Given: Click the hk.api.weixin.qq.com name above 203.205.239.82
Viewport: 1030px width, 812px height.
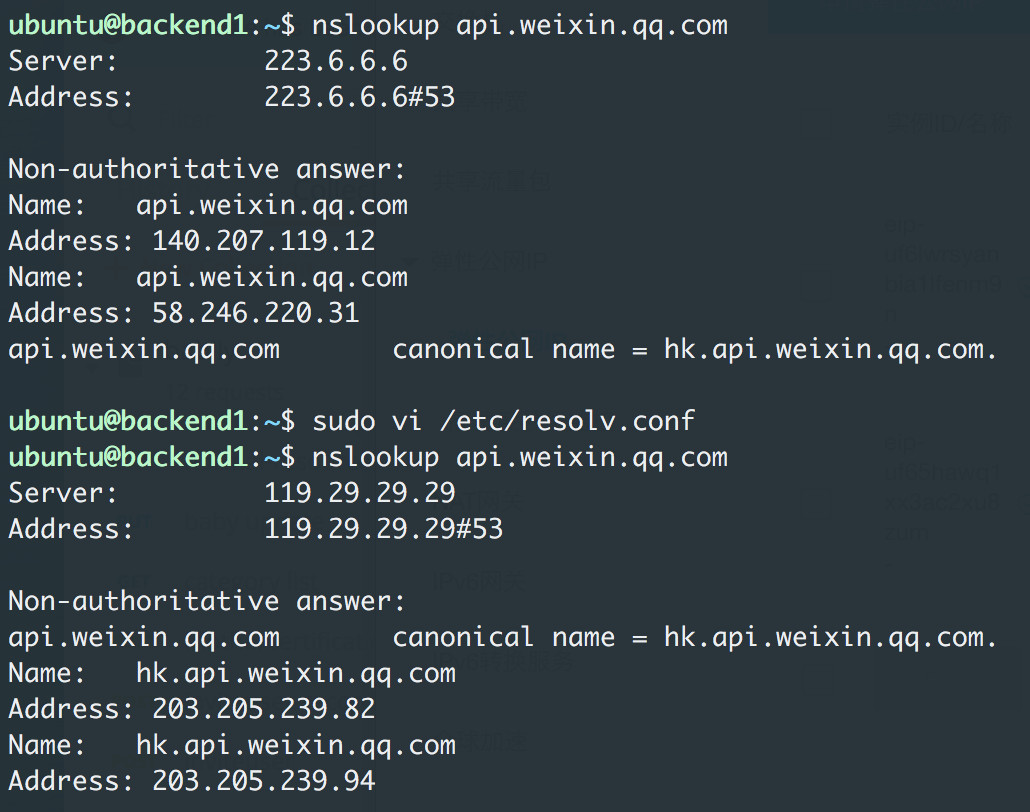Looking at the screenshot, I should (295, 673).
